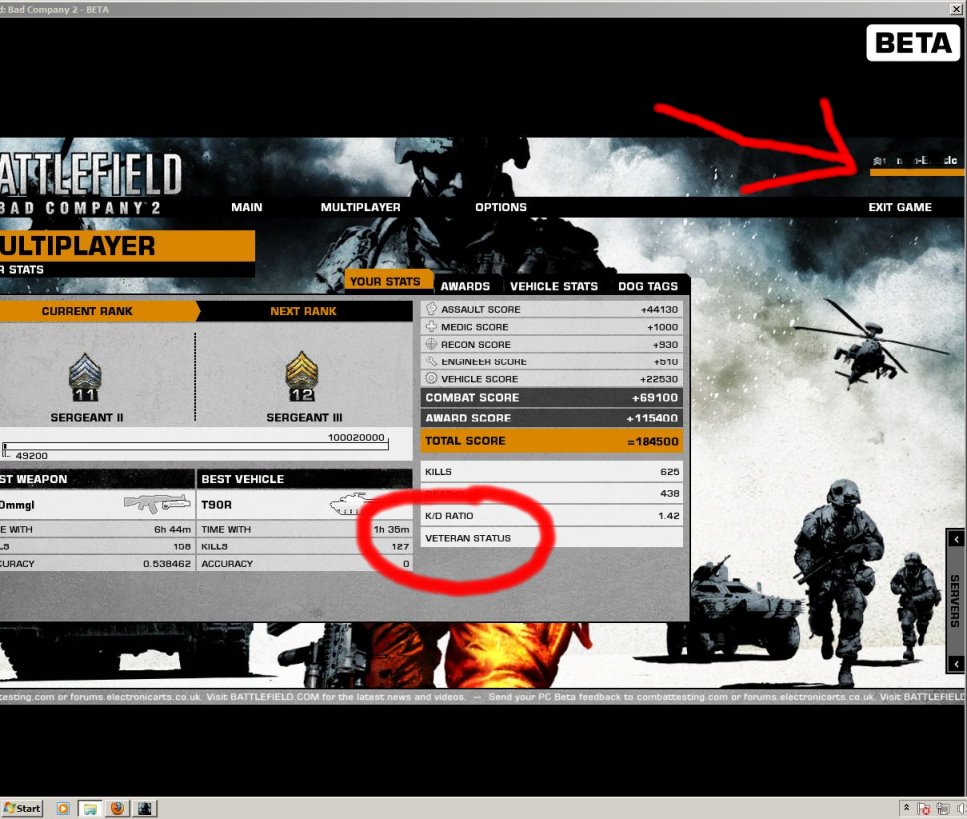Image resolution: width=967 pixels, height=819 pixels.
Task: Click the BEST VEHICLE header
Action: click(305, 479)
